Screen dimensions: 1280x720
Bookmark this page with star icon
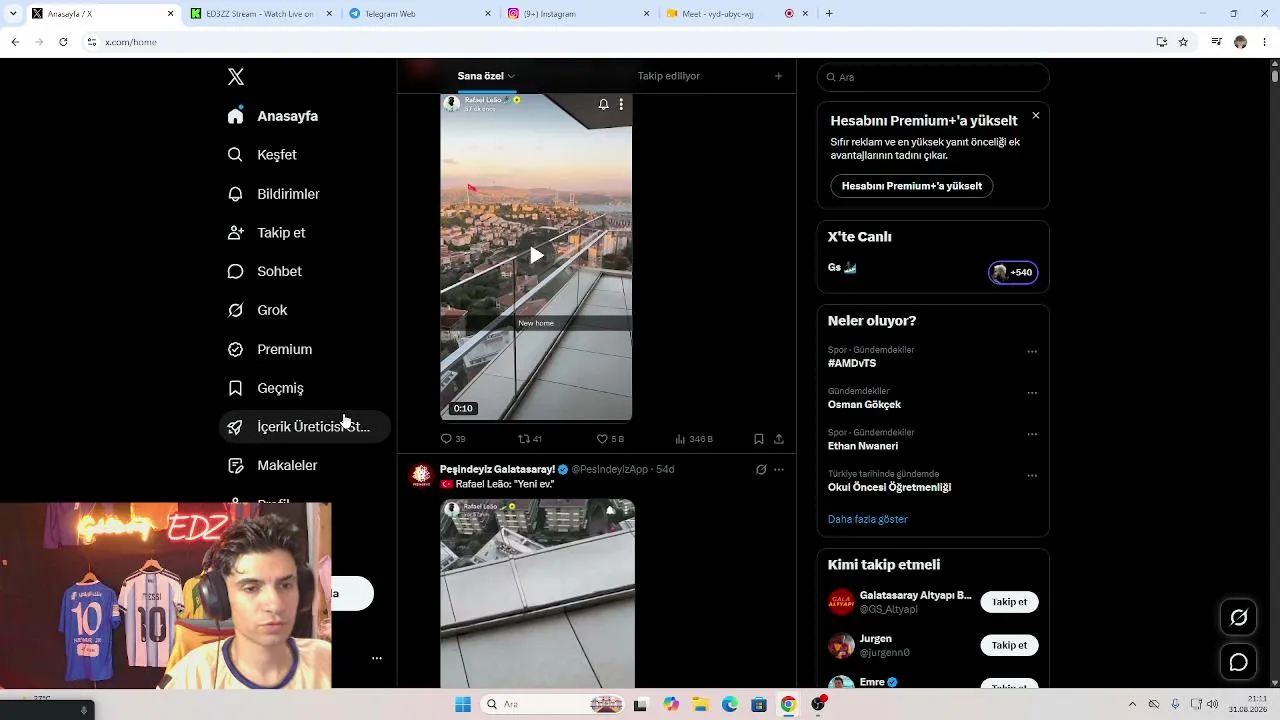[1183, 42]
